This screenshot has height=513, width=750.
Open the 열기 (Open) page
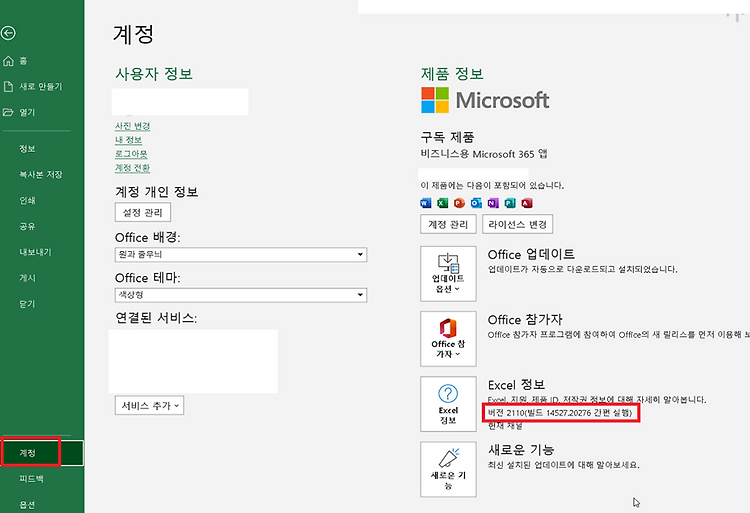[19, 112]
